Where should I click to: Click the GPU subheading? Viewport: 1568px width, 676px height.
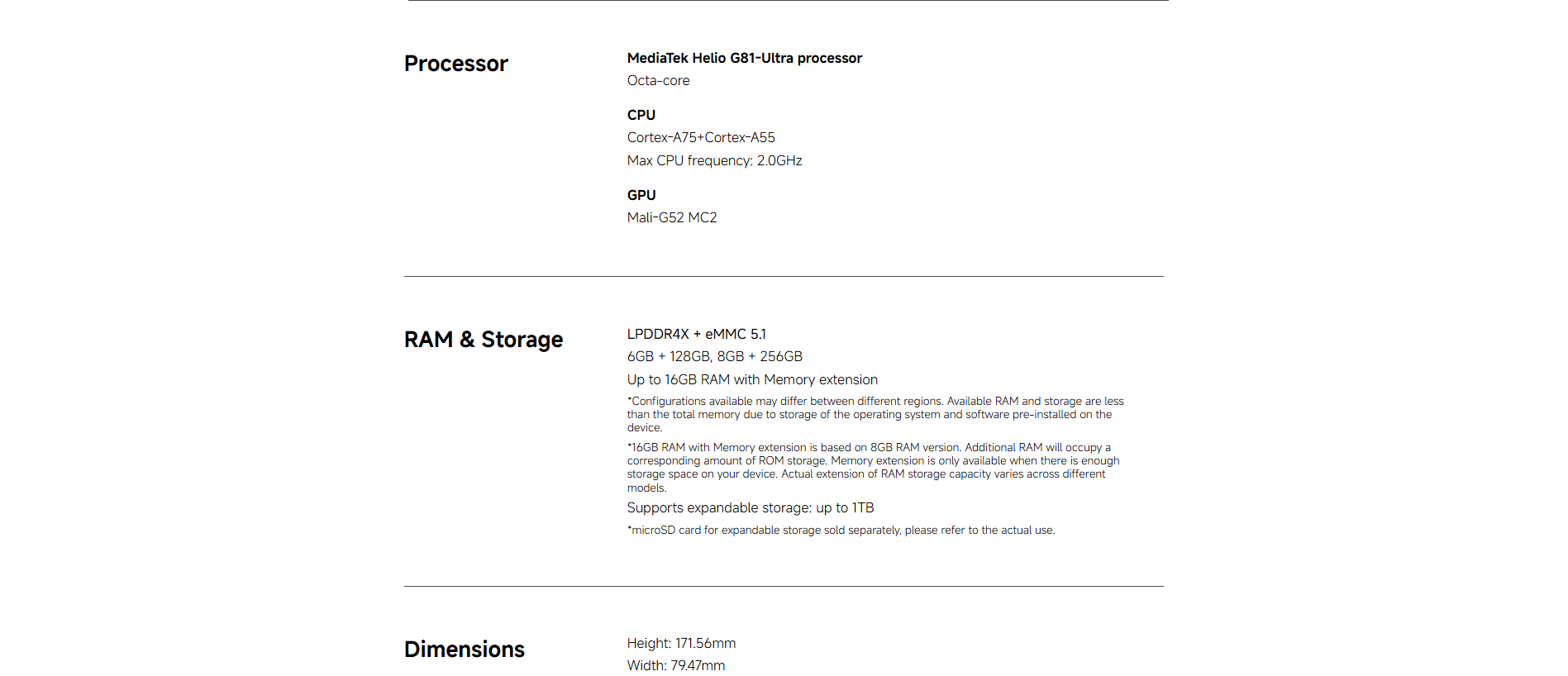[641, 195]
